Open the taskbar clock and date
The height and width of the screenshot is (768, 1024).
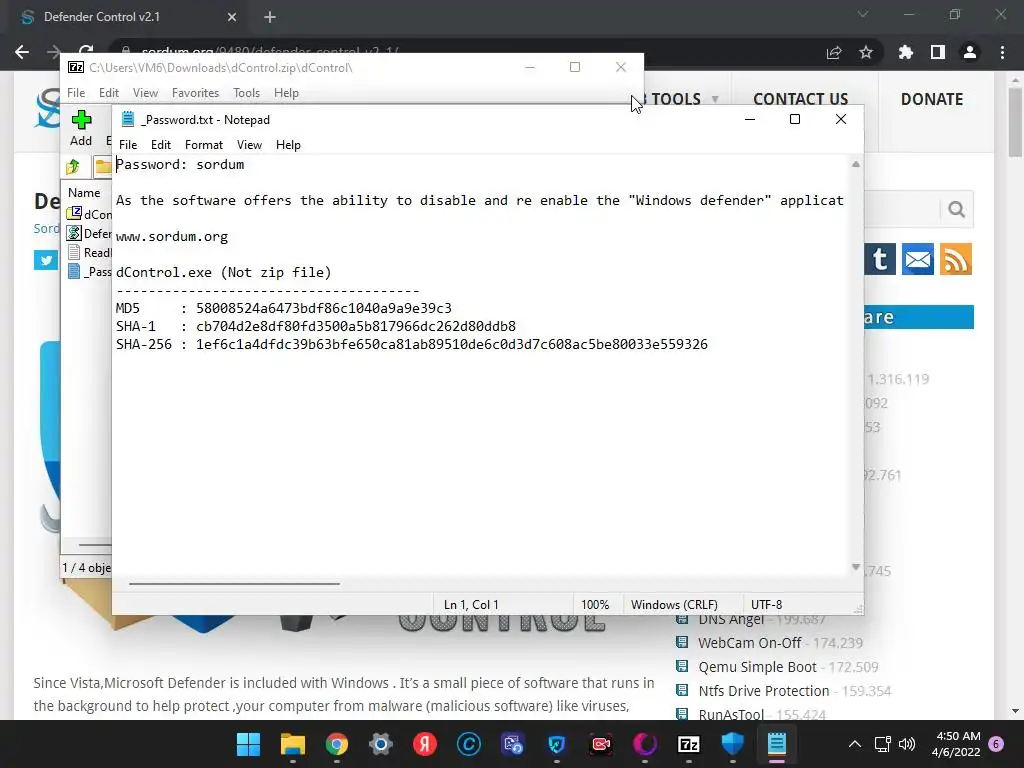pos(956,744)
